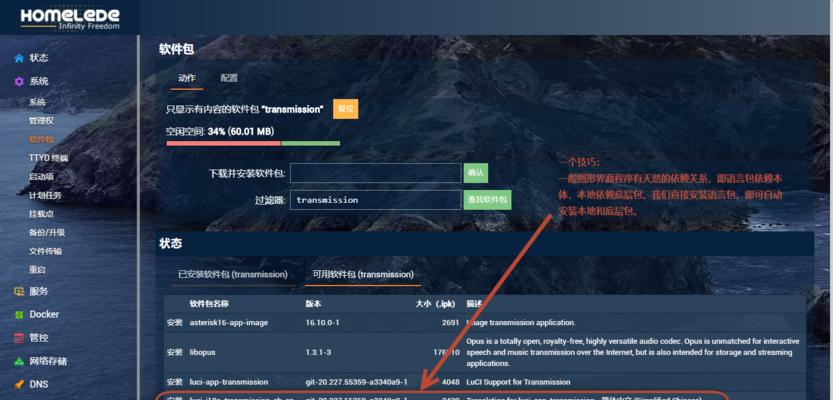
Task: Click the services icon beside 服务
Action: pos(19,291)
